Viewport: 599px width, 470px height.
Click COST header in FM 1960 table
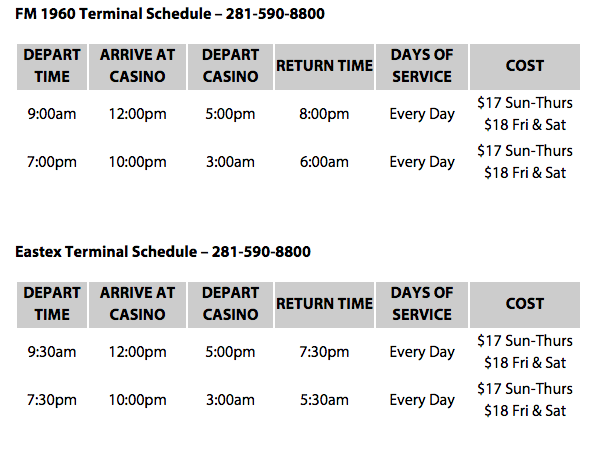pos(525,67)
